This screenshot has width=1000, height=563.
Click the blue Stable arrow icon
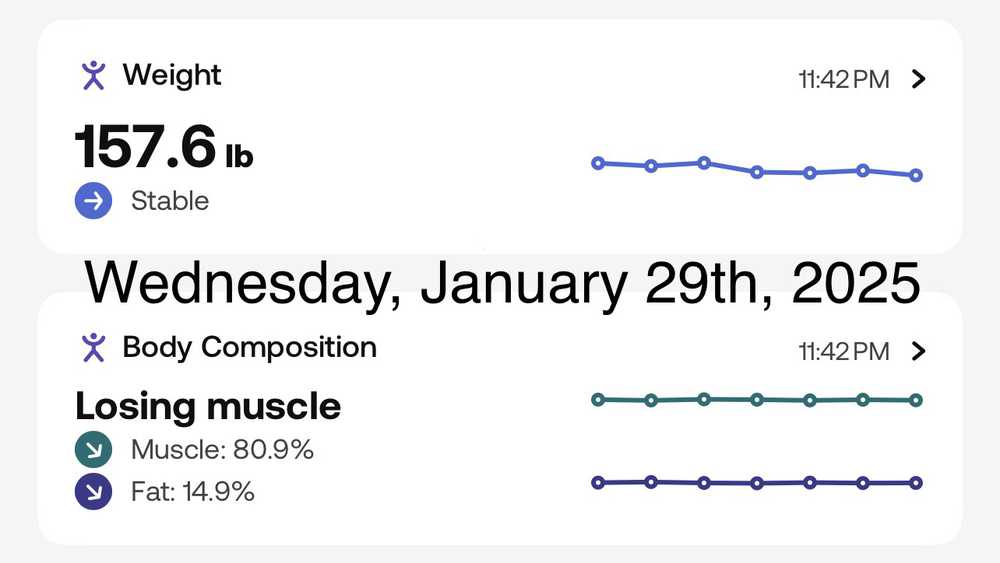pos(93,201)
